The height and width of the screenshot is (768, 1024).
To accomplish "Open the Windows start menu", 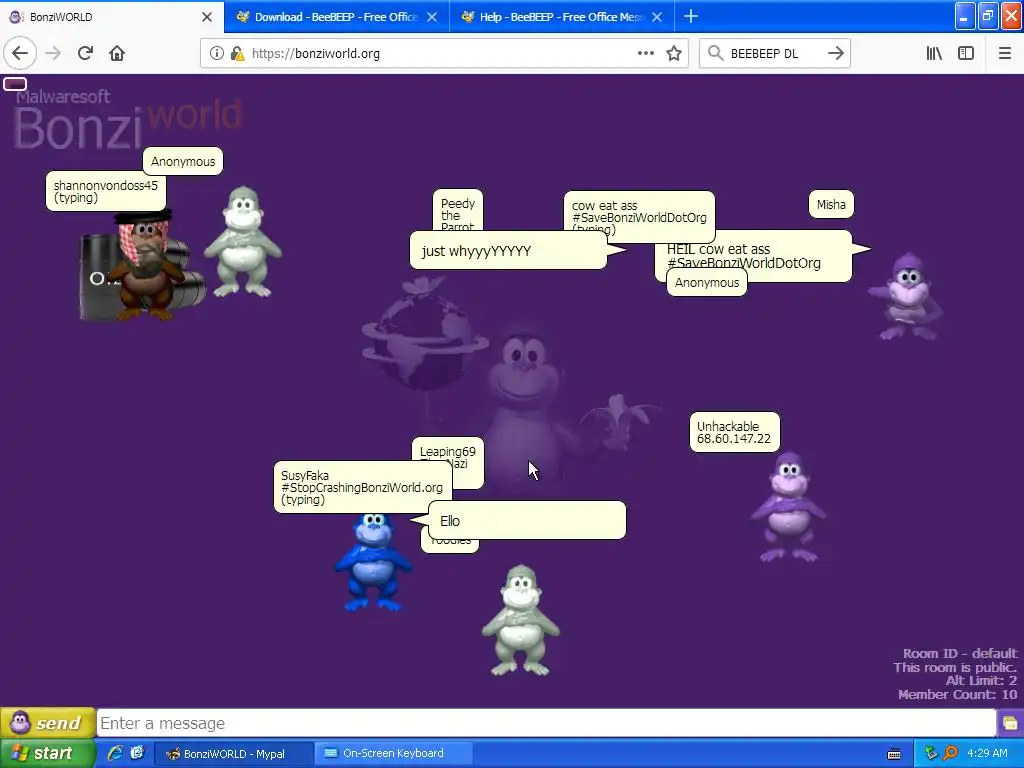I will pyautogui.click(x=48, y=753).
